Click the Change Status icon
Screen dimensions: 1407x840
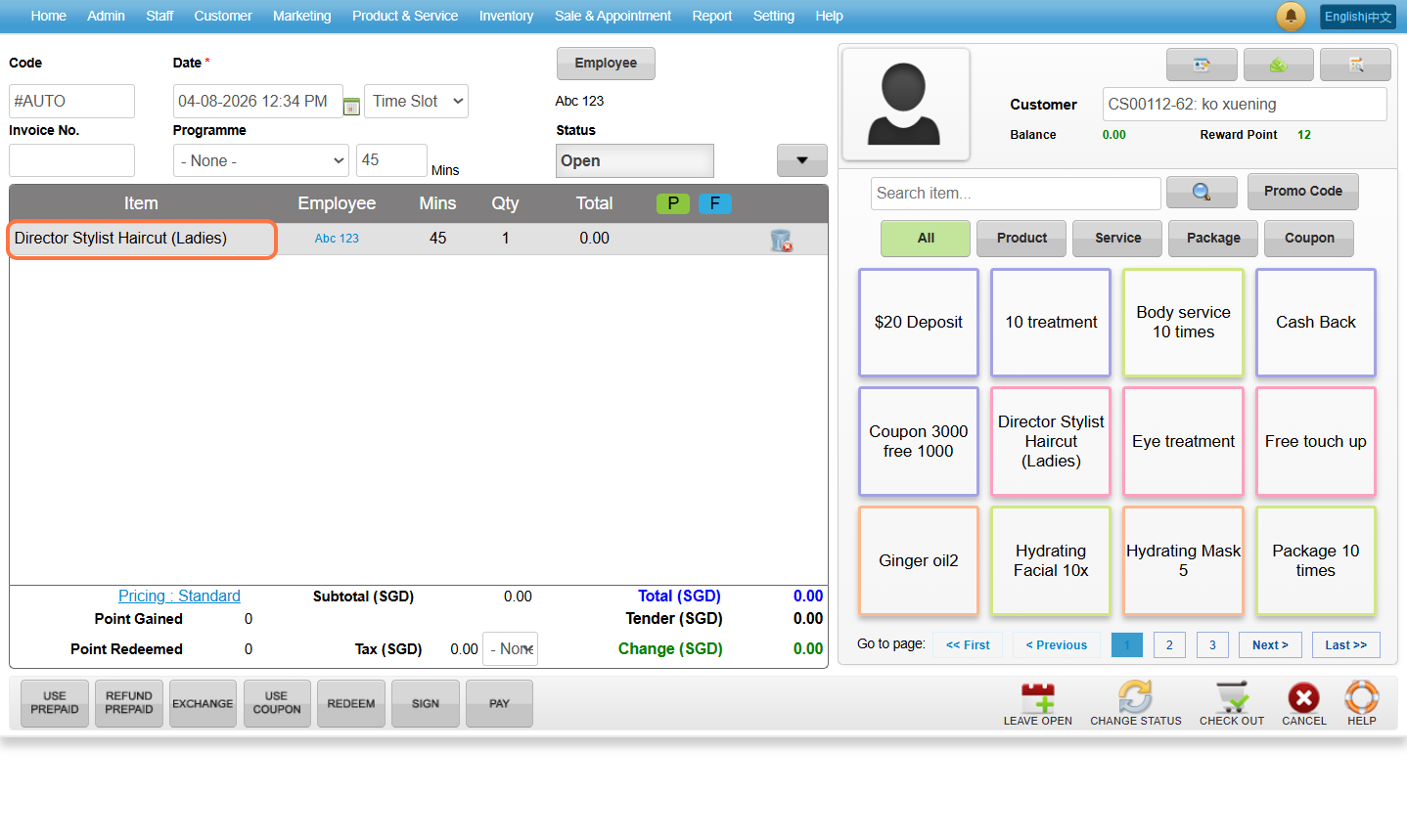1136,704
